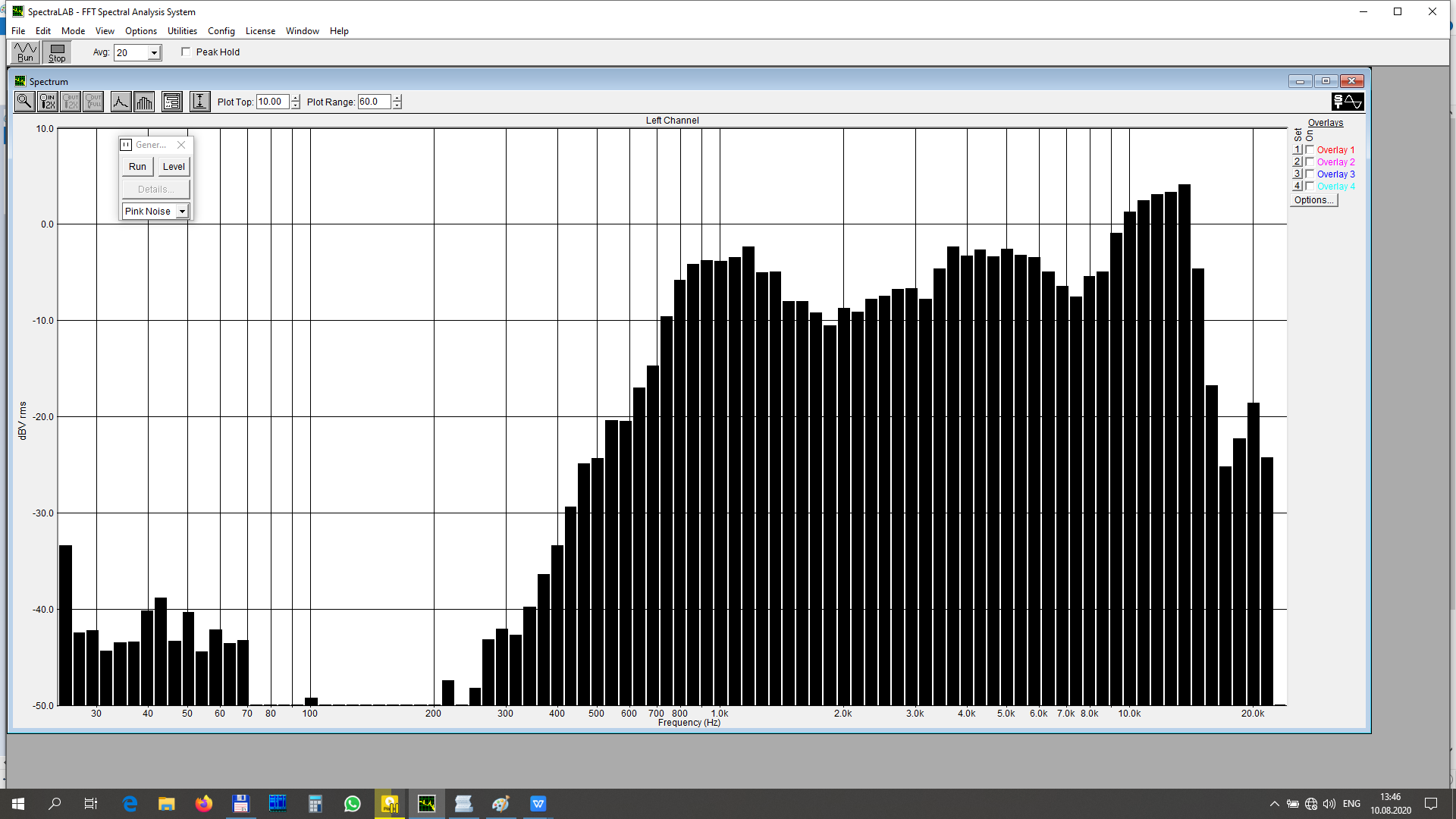Open WhatsApp from the taskbar
Screen dimensions: 1456x819
[353, 804]
